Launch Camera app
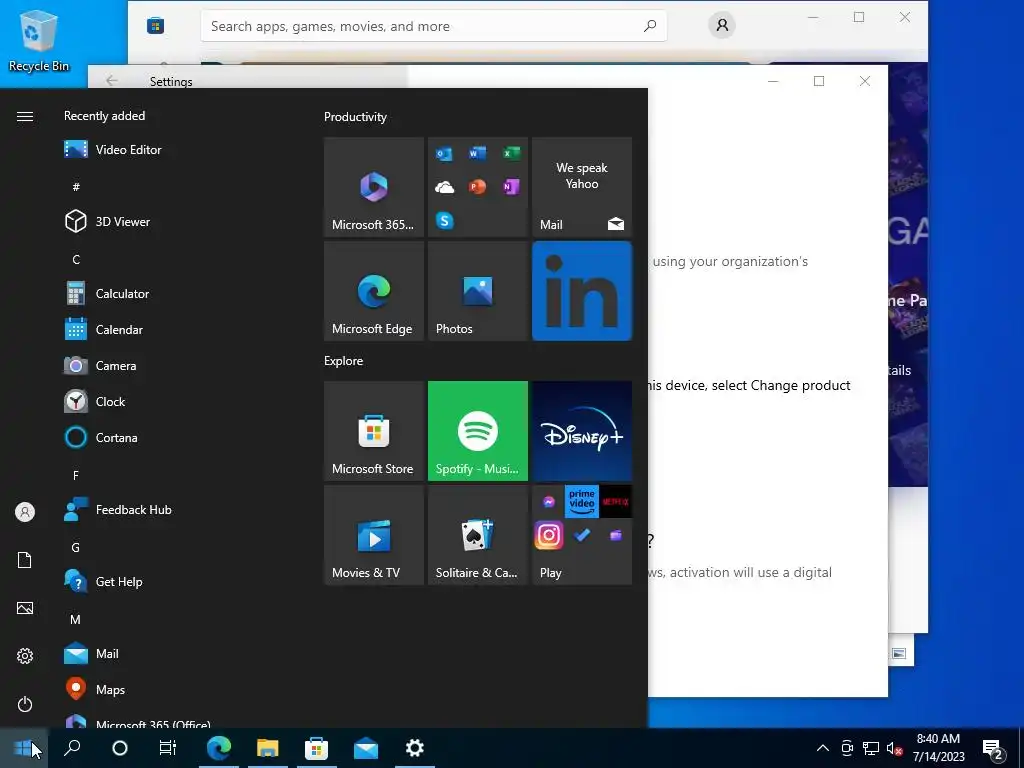This screenshot has height=768, width=1024. click(x=100, y=366)
